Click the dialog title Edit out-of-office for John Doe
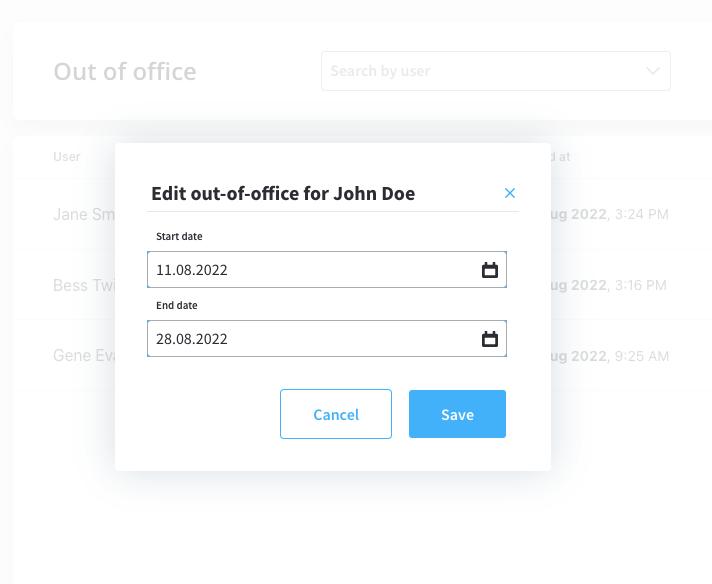Viewport: 712px width, 584px height. (283, 193)
